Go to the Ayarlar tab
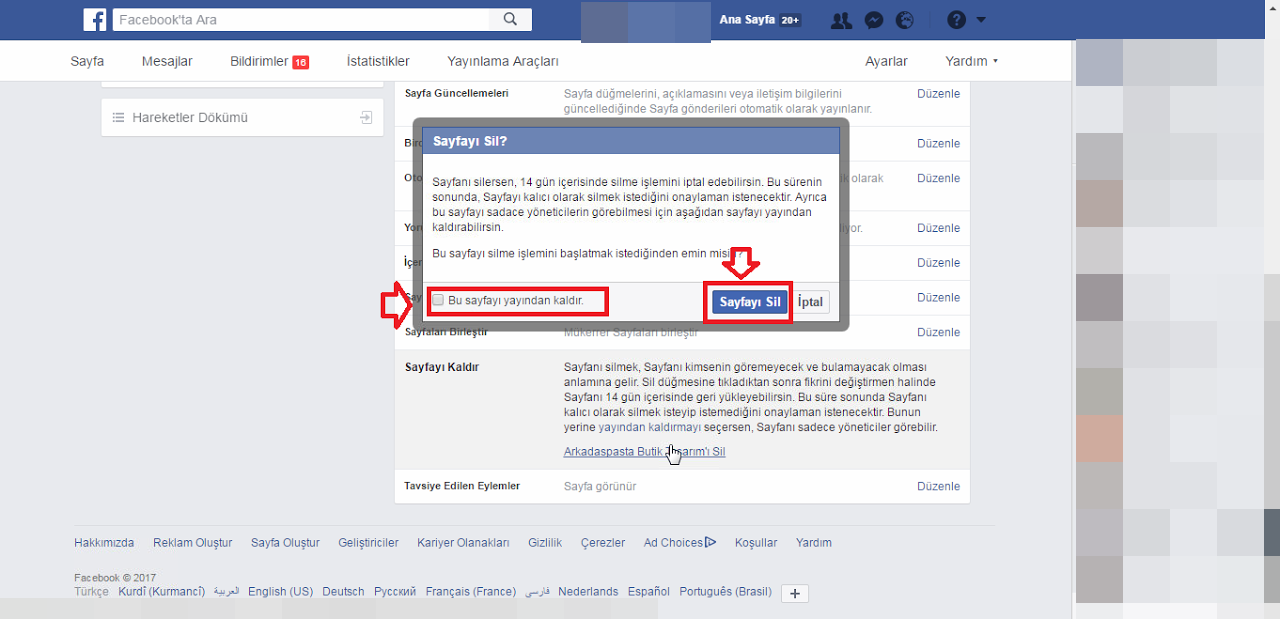The height and width of the screenshot is (619, 1280). tap(886, 61)
